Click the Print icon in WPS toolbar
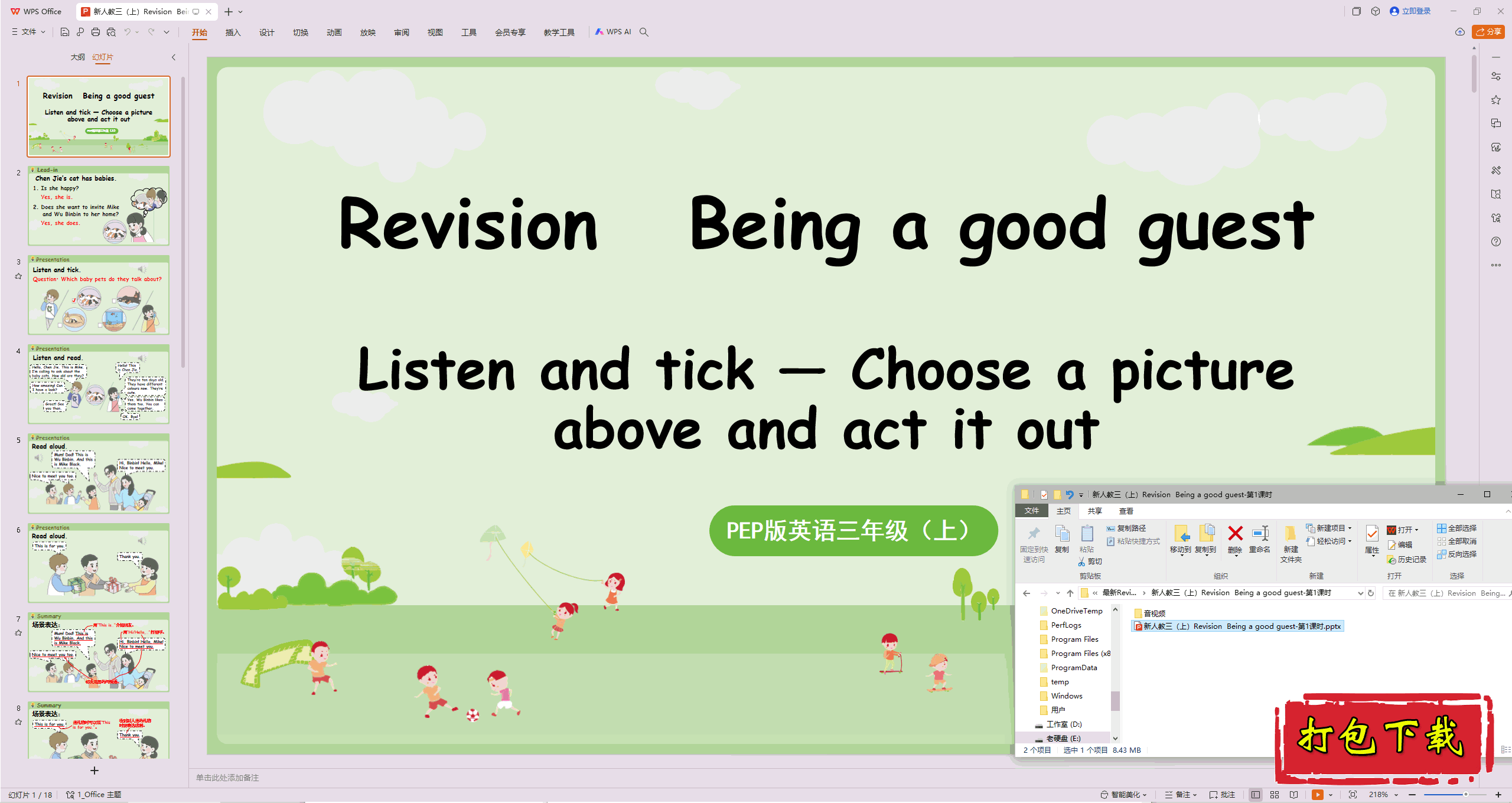1512x803 pixels. [x=96, y=32]
